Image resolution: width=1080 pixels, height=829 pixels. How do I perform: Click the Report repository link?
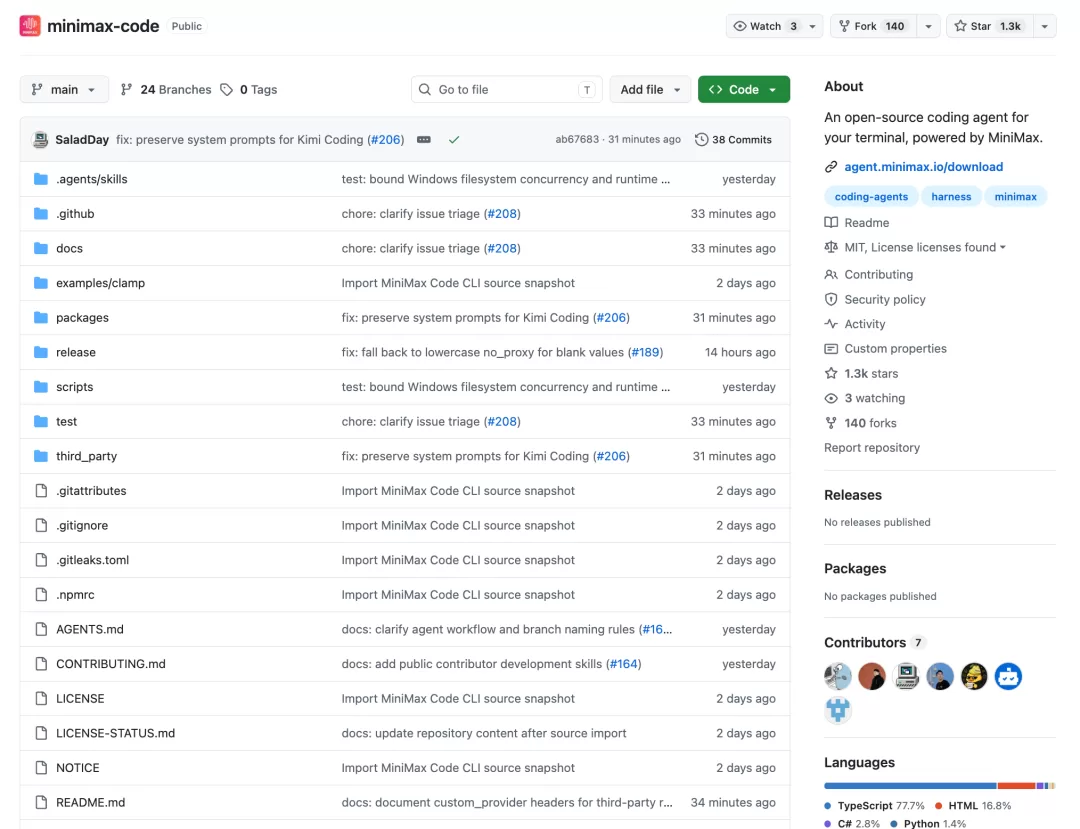(x=871, y=448)
